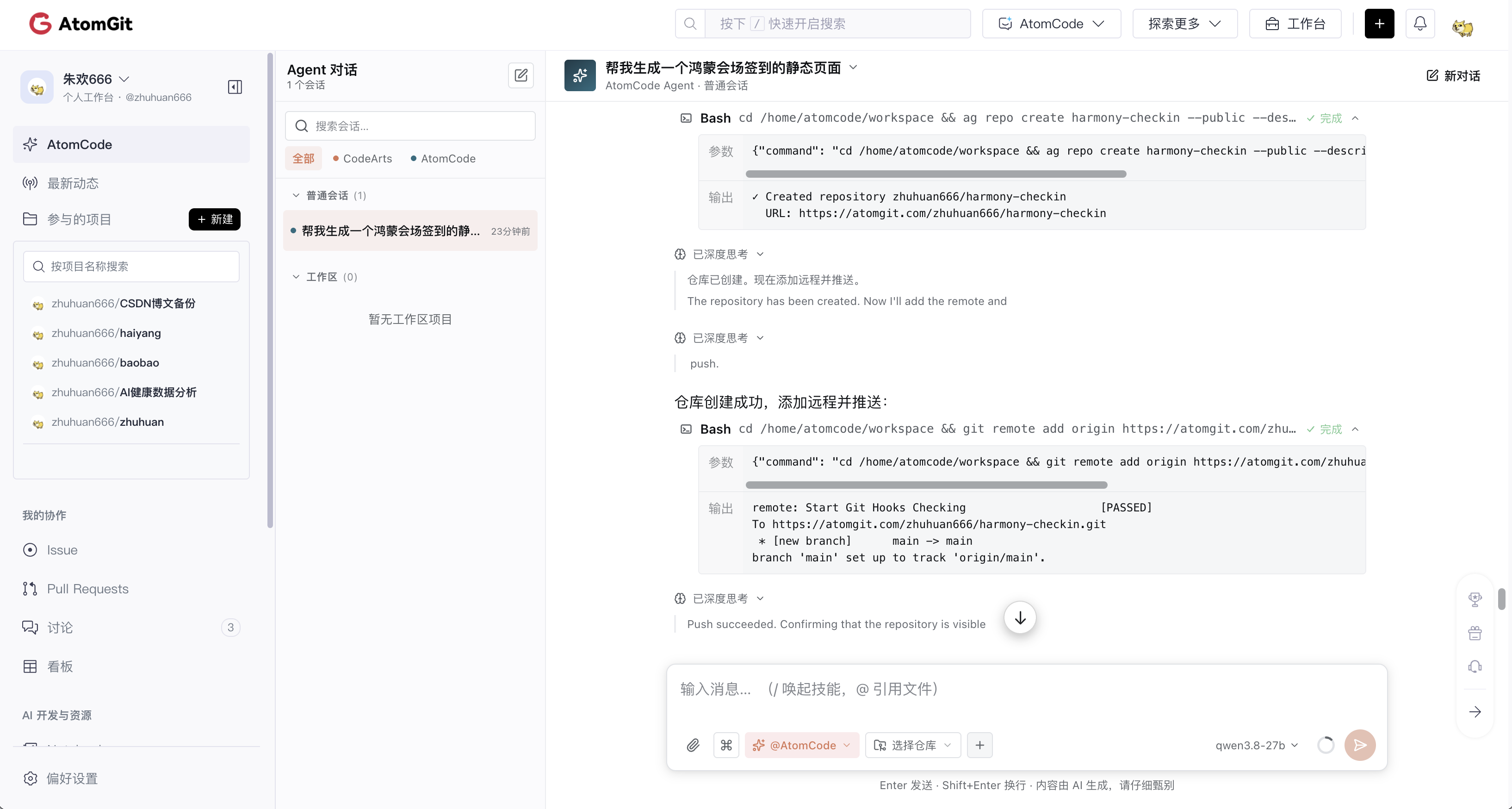Click the attach file paperclip icon
Image resolution: width=1512 pixels, height=809 pixels.
(693, 745)
